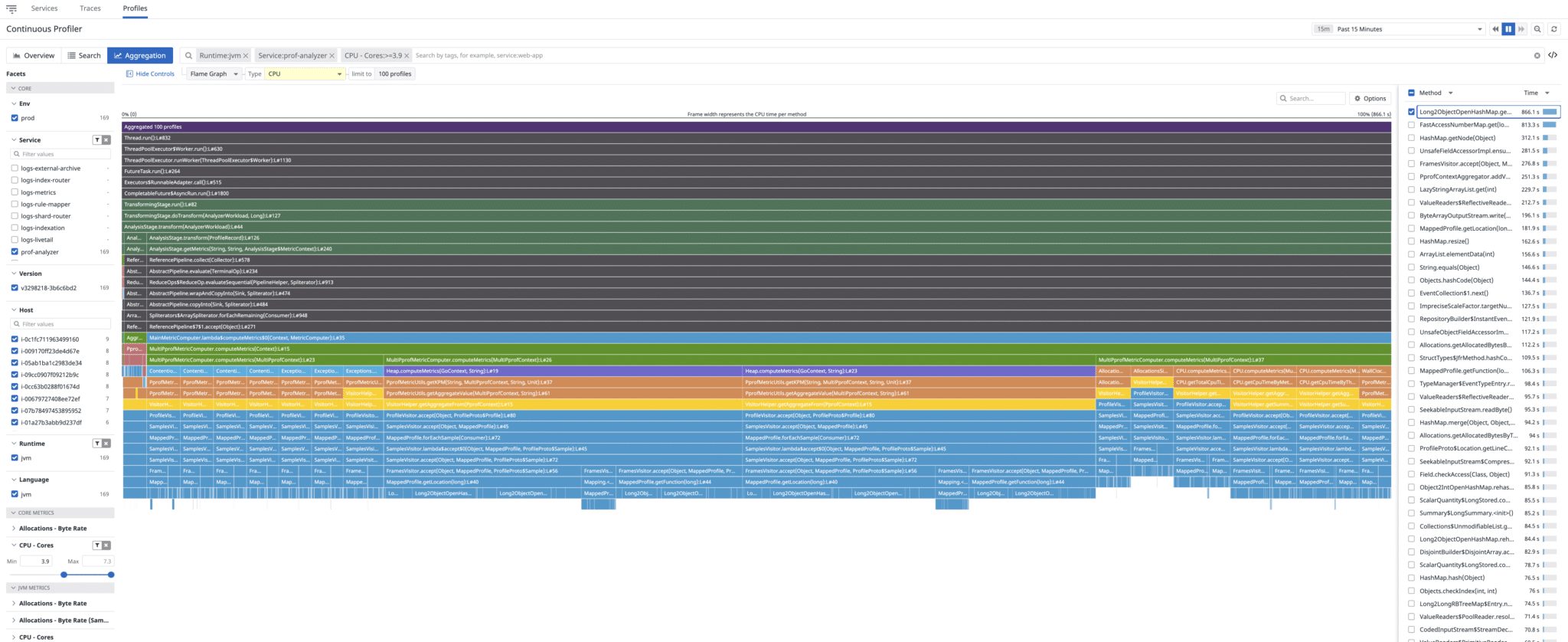The height and width of the screenshot is (642, 1568).
Task: Pause live updates with the pause button
Action: tap(1508, 29)
